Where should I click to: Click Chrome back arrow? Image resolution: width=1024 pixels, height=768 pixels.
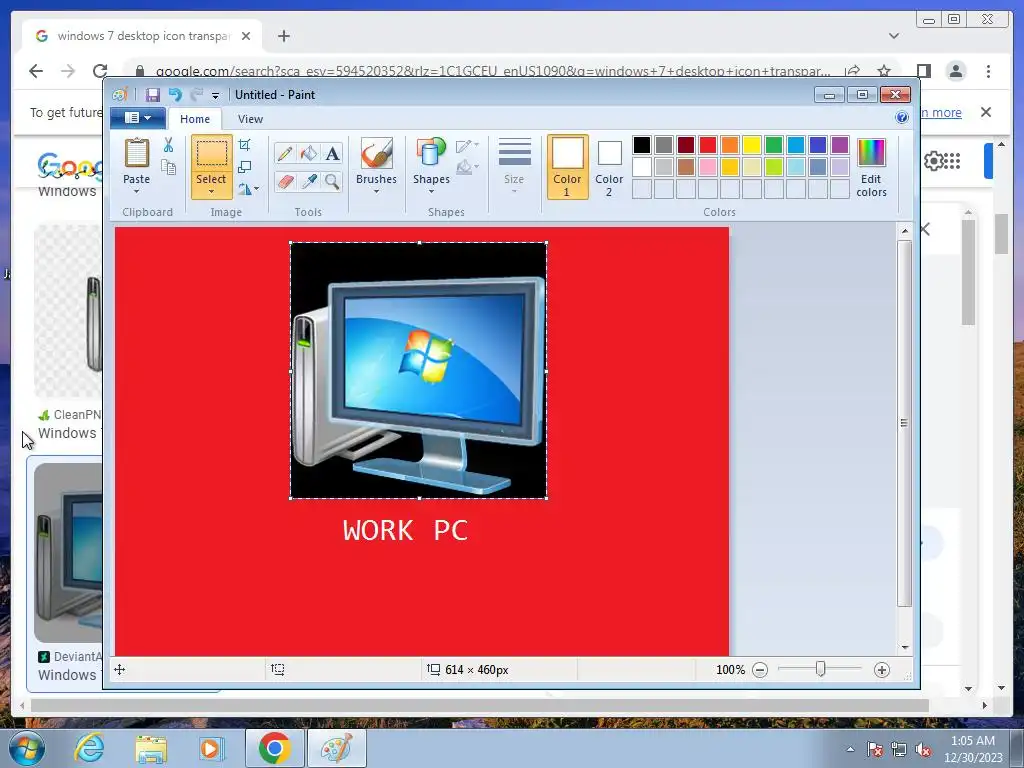point(36,71)
